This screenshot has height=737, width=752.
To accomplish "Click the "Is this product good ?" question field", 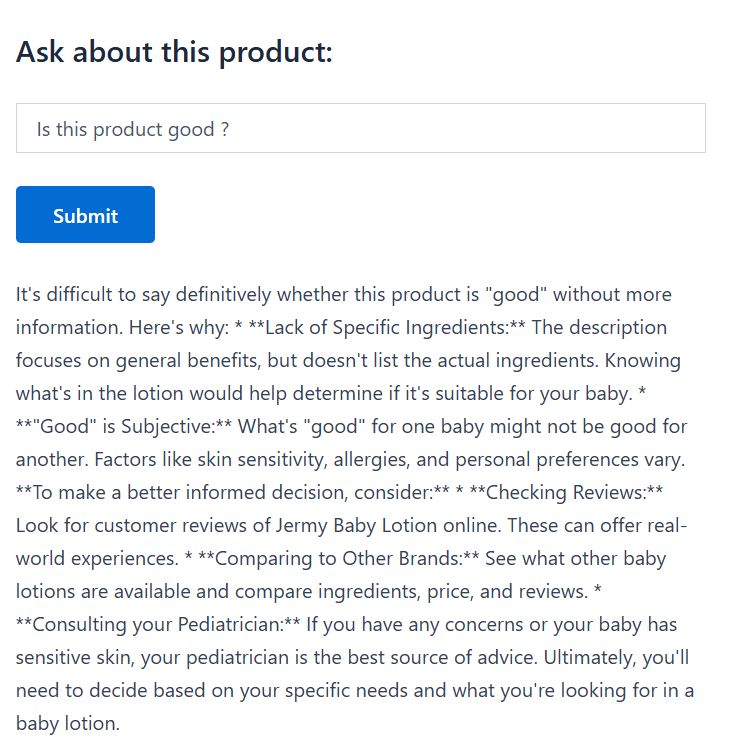I will tap(360, 129).
